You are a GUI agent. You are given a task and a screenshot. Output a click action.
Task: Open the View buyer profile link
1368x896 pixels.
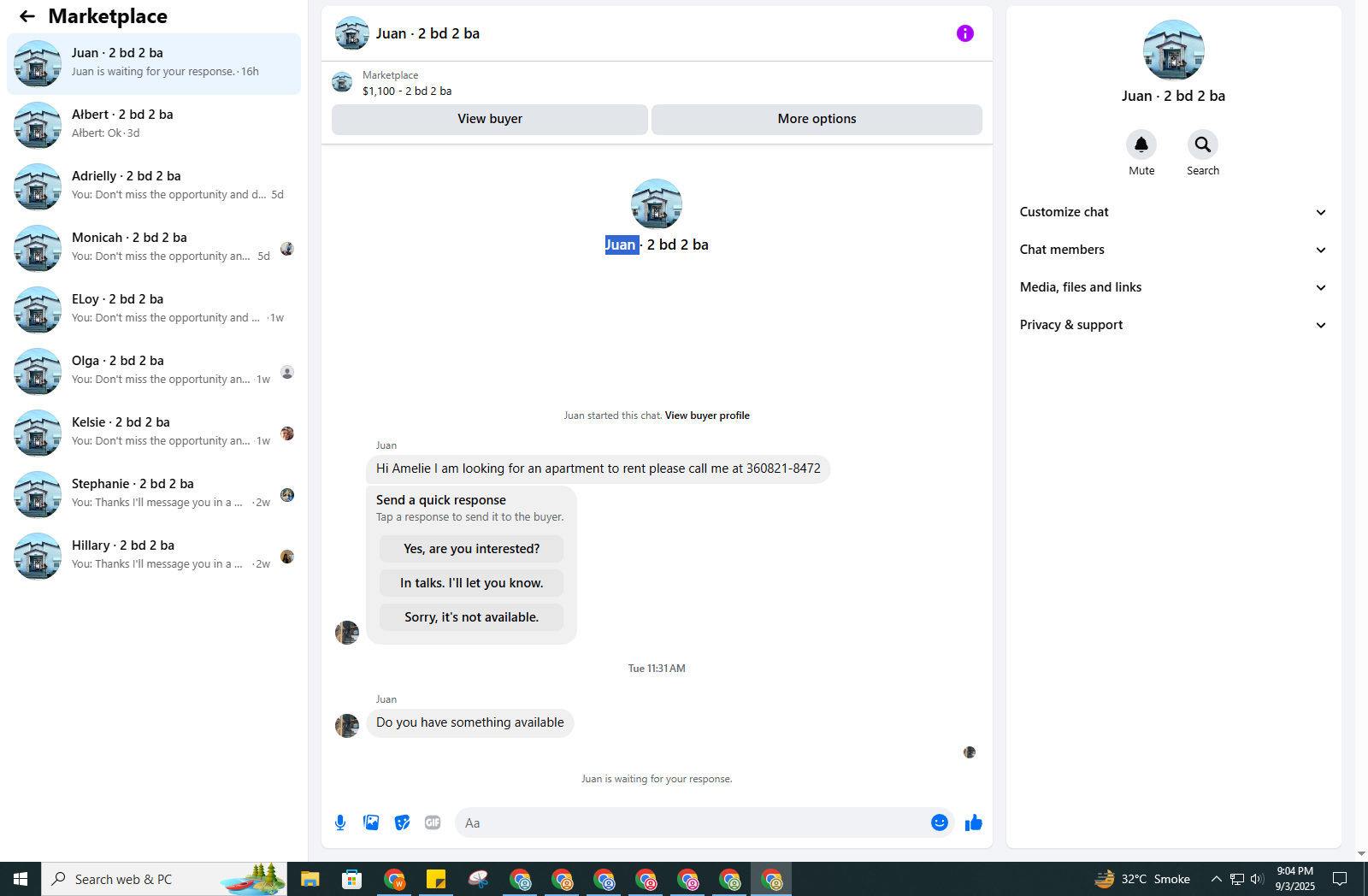(x=707, y=416)
